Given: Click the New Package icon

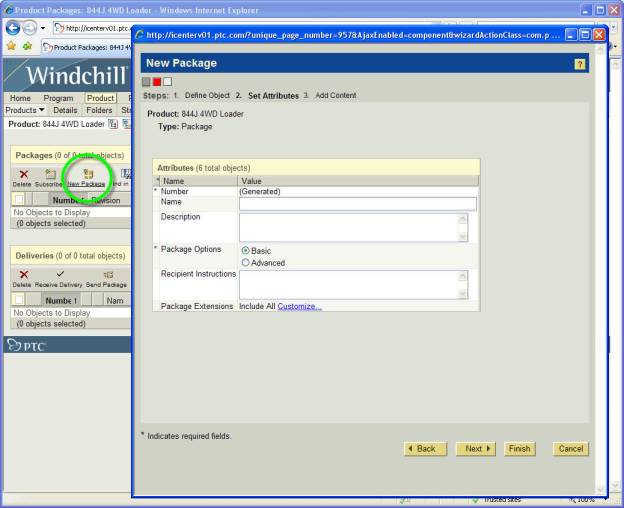Looking at the screenshot, I should (88, 174).
